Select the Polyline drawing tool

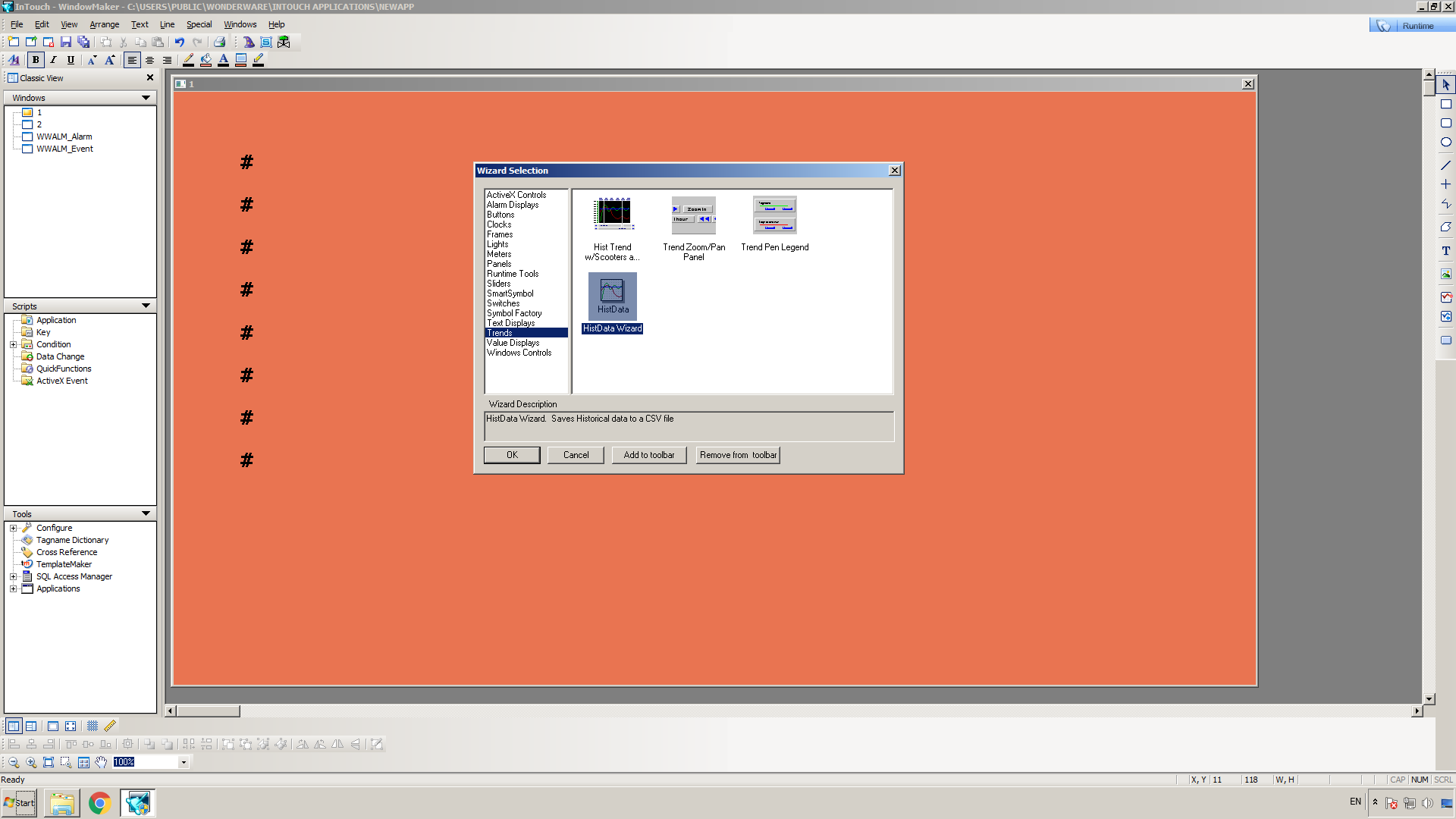[x=1445, y=204]
